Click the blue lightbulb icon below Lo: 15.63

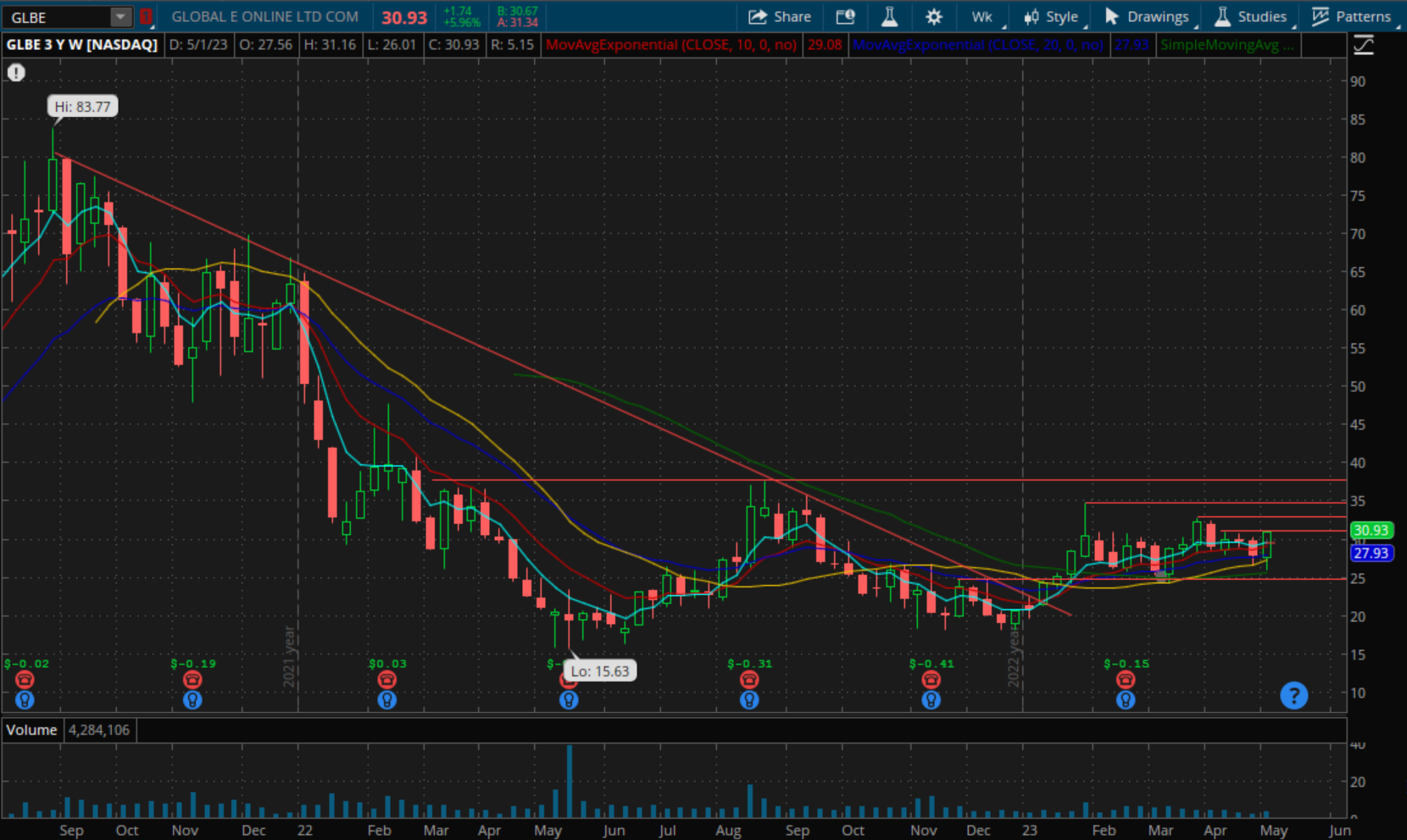pyautogui.click(x=569, y=699)
